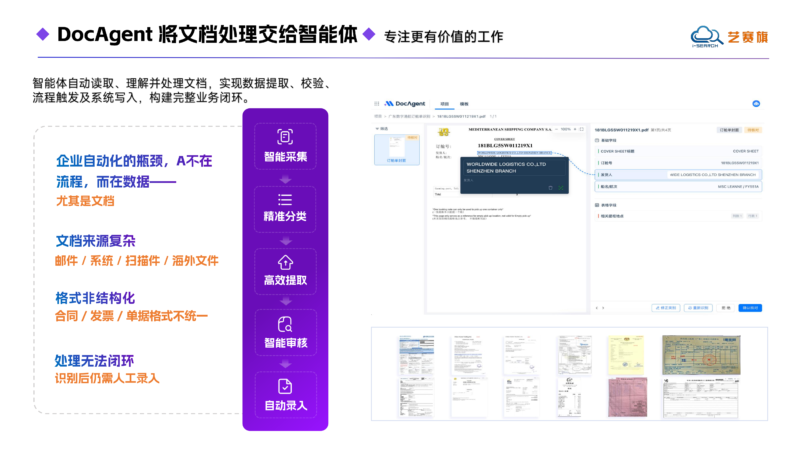Open the green invoice thumbnail with red stamp

tap(701, 355)
